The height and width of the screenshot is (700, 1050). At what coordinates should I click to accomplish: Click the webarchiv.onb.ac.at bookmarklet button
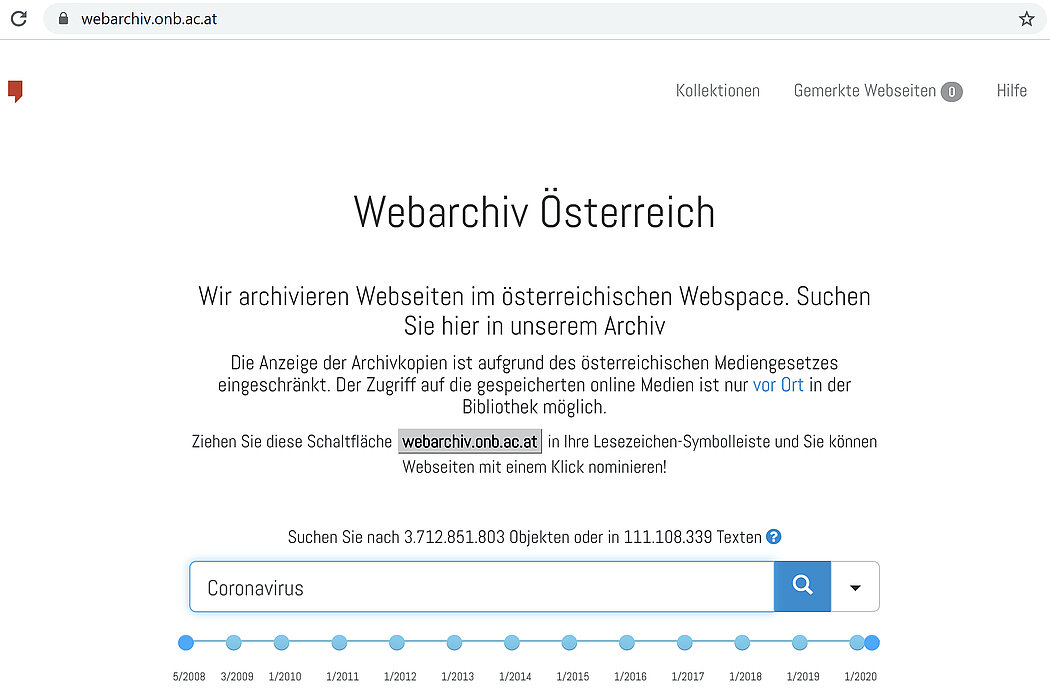pyautogui.click(x=470, y=441)
